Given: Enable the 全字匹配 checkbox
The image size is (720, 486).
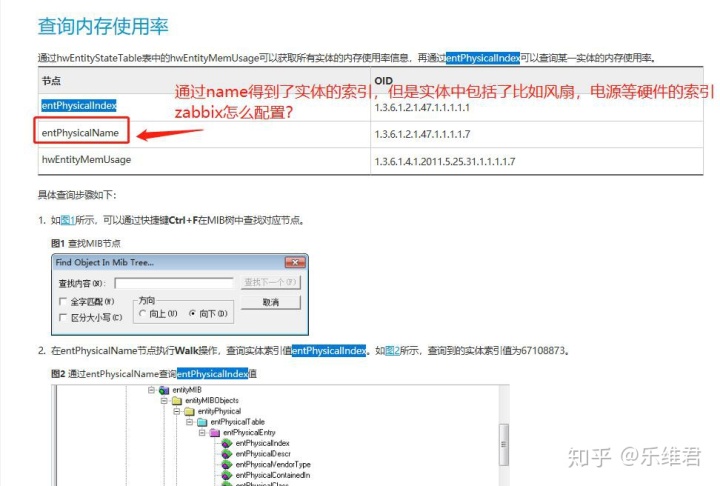Looking at the screenshot, I should click(63, 301).
